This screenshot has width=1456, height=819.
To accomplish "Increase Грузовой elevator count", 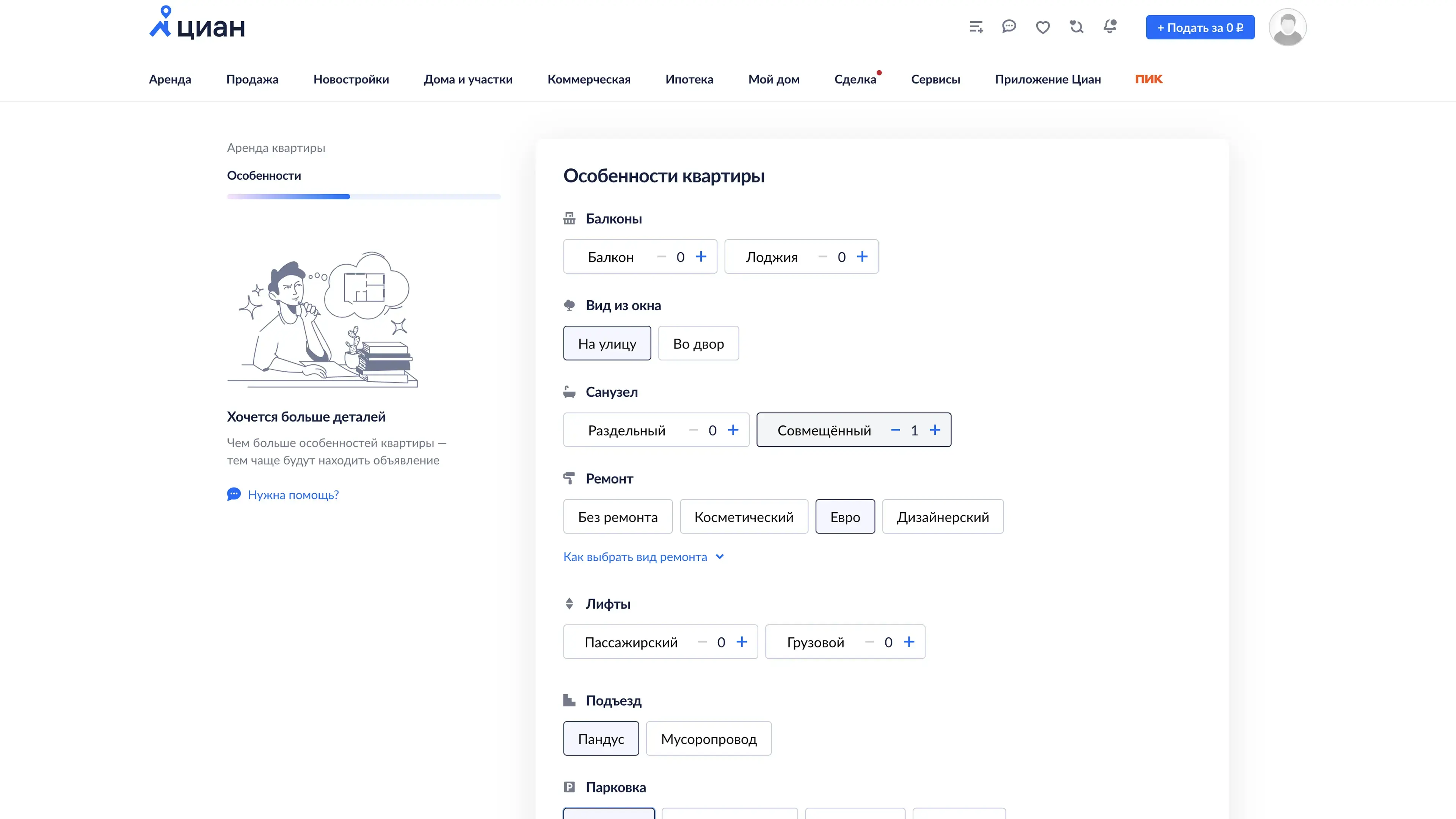I will [909, 642].
